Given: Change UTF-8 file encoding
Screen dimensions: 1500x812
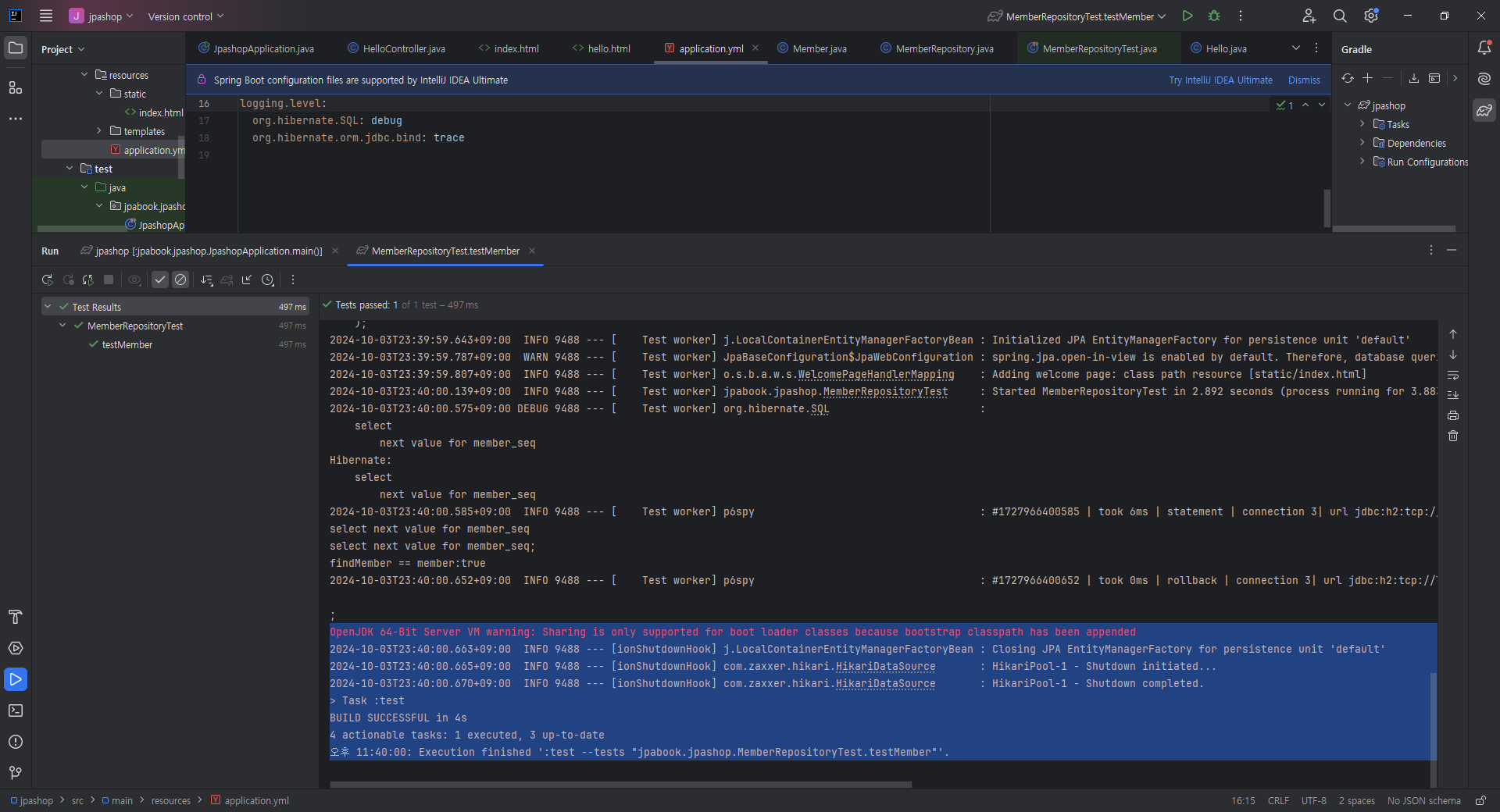Looking at the screenshot, I should tap(1313, 800).
